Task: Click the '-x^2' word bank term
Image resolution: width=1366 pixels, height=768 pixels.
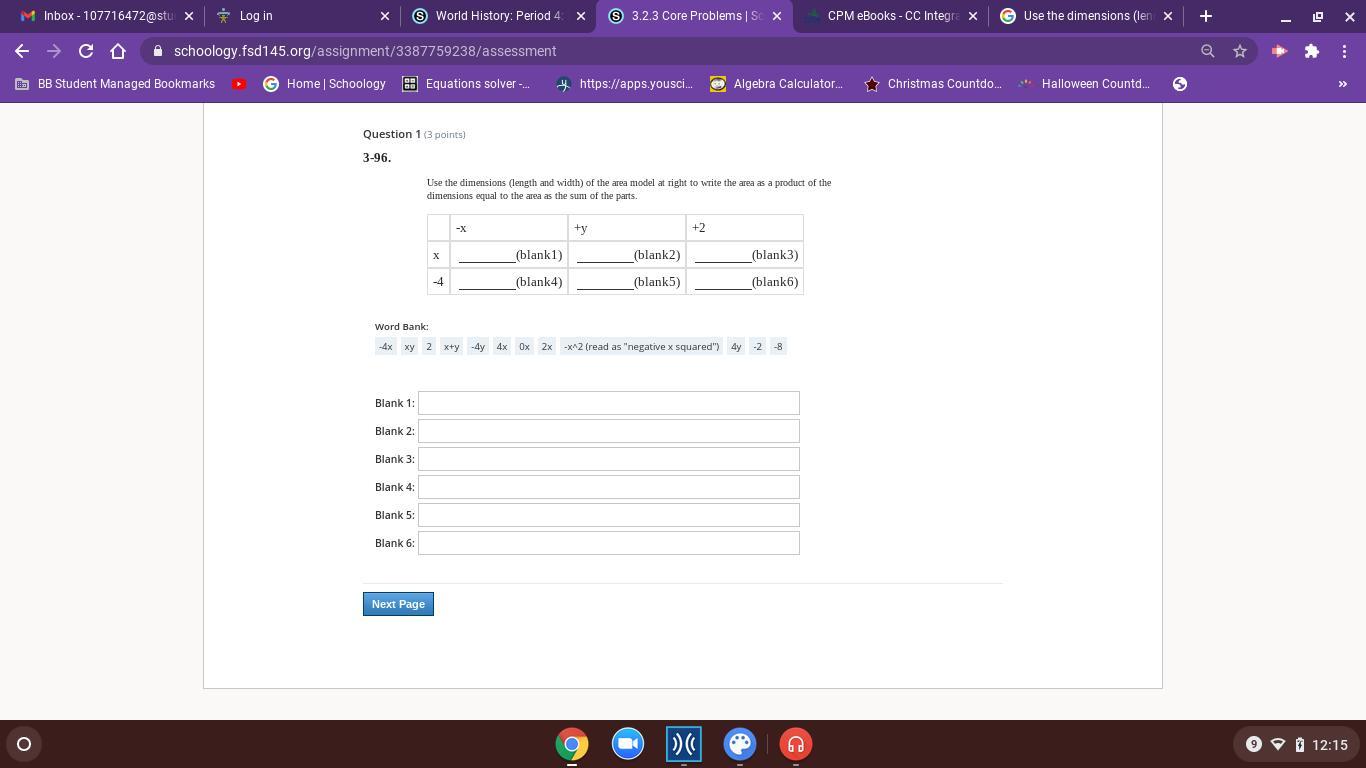Action: click(x=642, y=346)
